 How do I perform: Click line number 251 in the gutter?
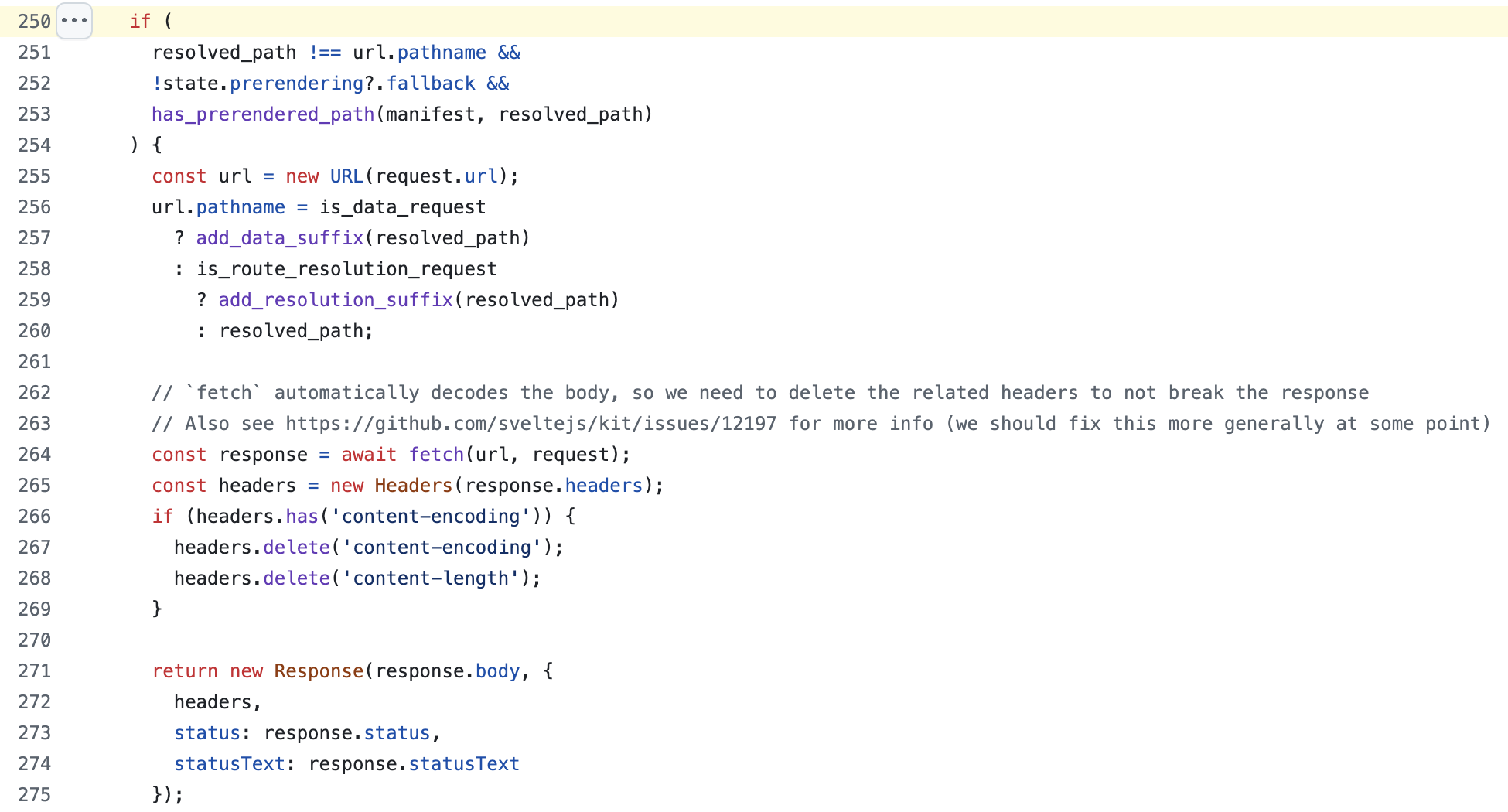click(35, 53)
